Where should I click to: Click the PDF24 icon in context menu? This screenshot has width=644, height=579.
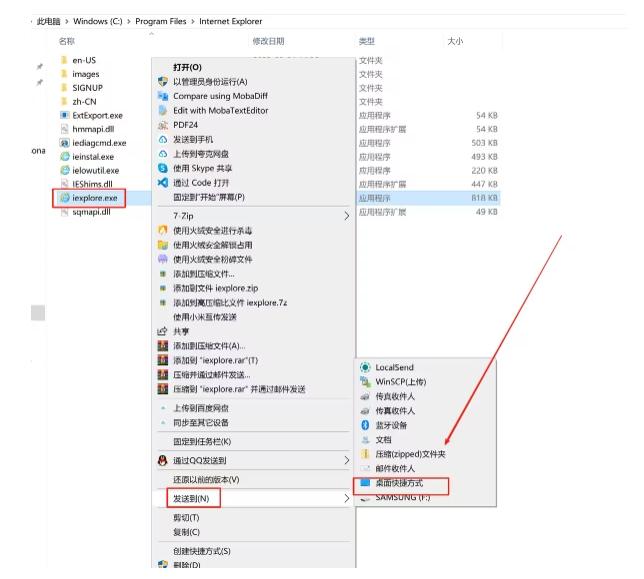click(163, 125)
